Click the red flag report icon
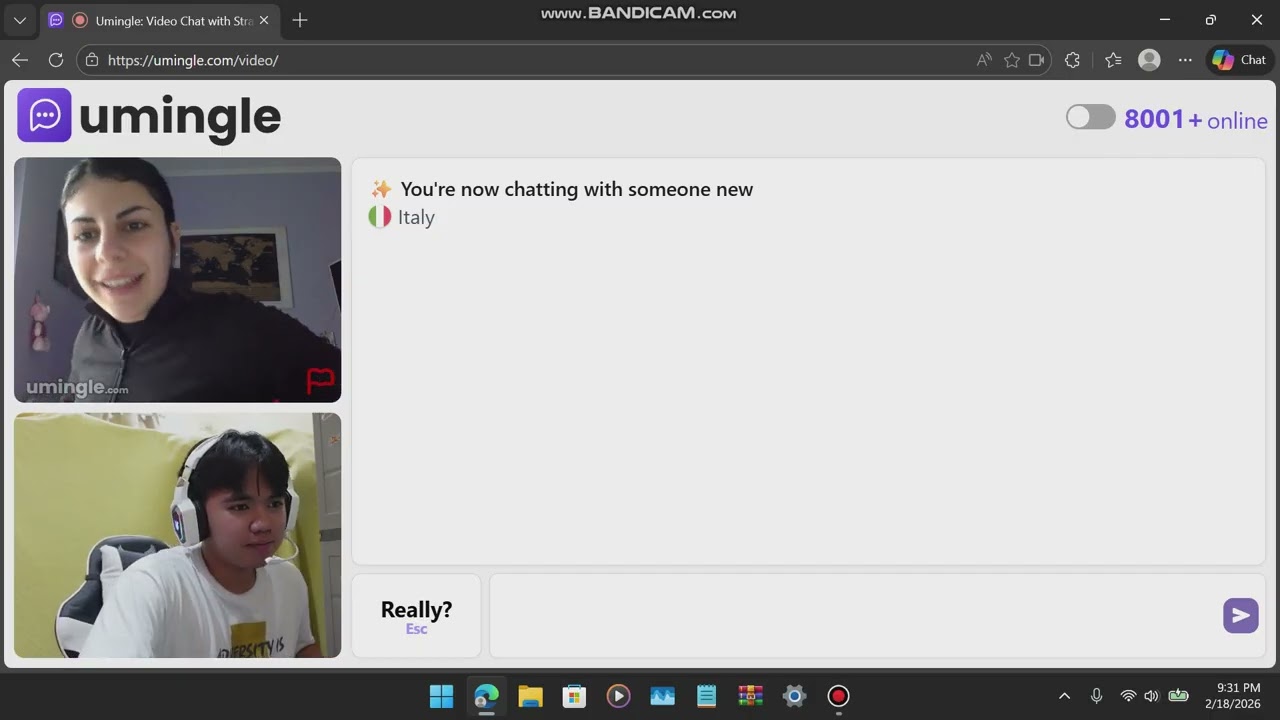Viewport: 1280px width, 720px height. tap(320, 381)
